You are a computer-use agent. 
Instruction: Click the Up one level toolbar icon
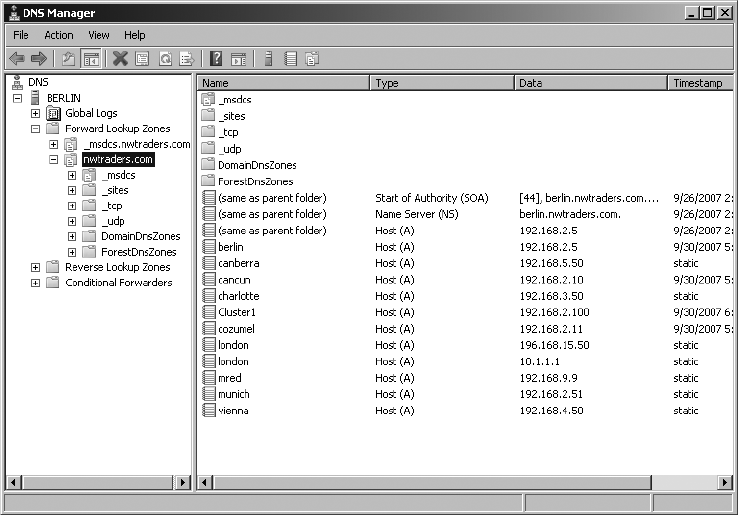tap(68, 59)
